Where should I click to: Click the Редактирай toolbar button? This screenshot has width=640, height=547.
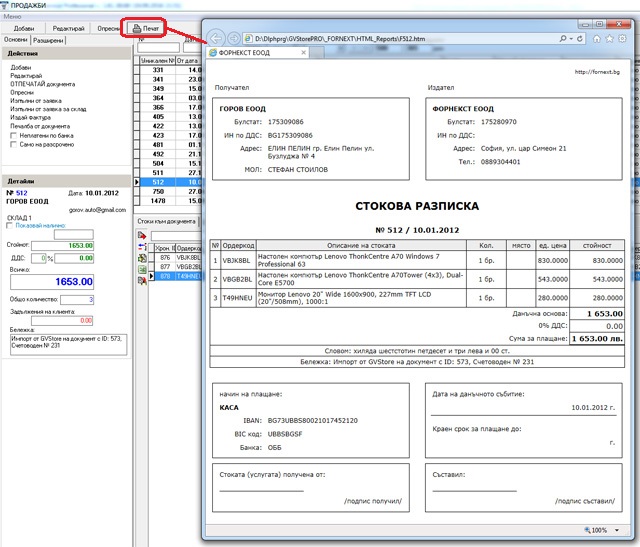(x=68, y=28)
